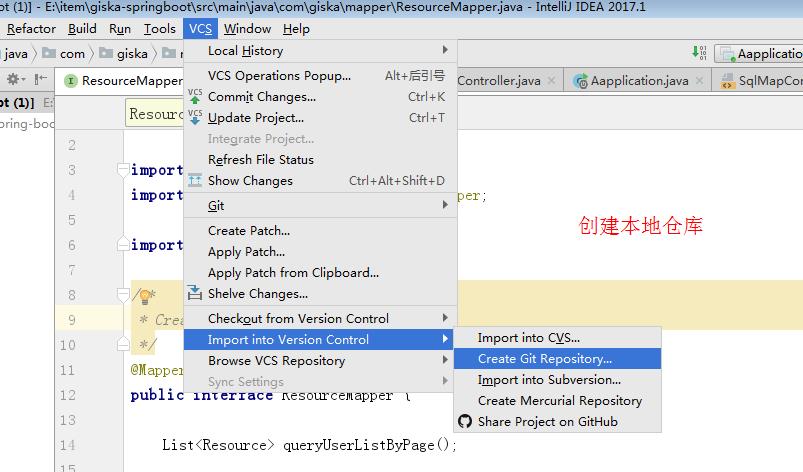This screenshot has height=472, width=803.
Task: Choose Apply Patch option
Action: [x=320, y=252]
